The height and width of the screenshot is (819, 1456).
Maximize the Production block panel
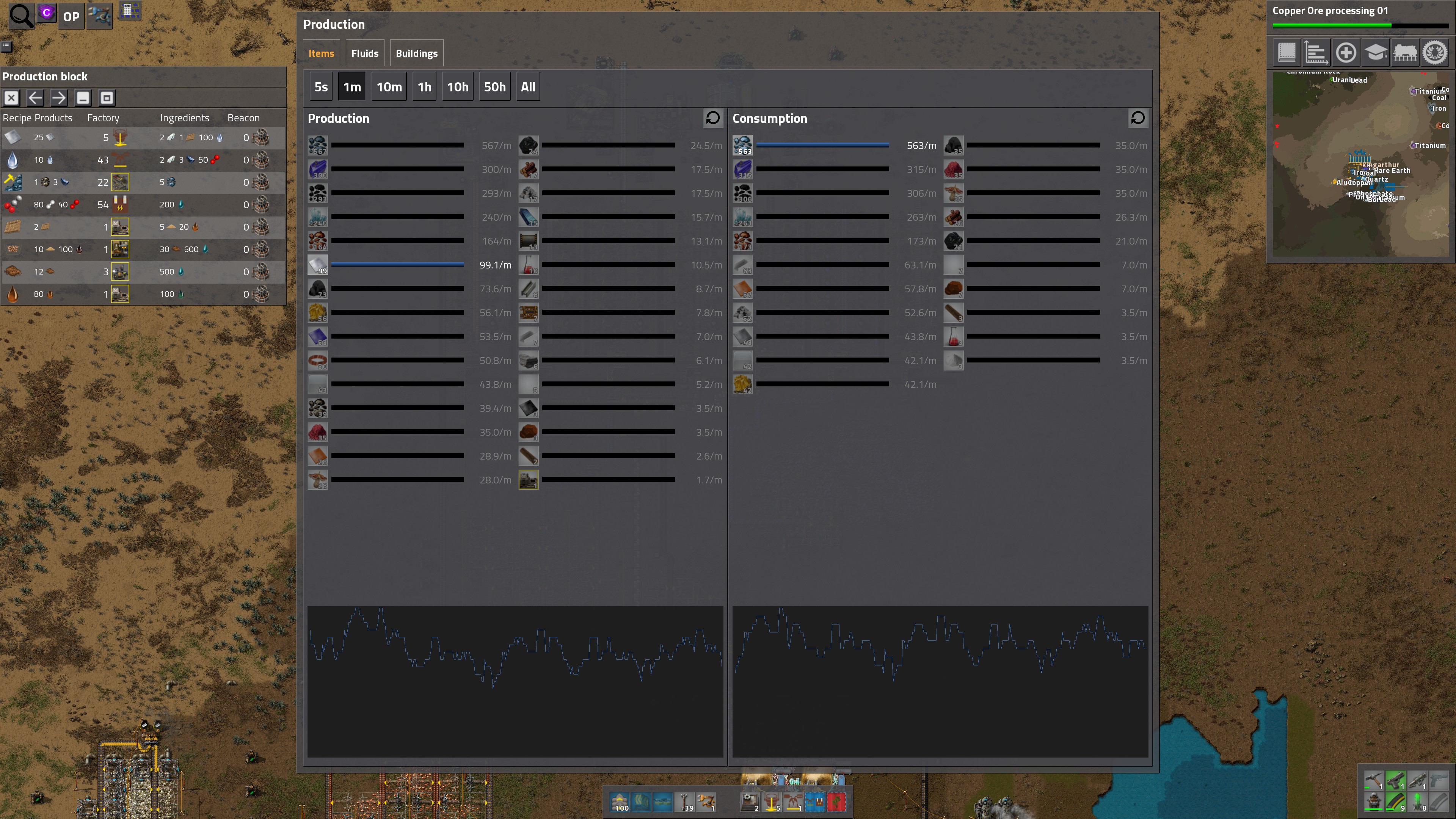tap(106, 98)
